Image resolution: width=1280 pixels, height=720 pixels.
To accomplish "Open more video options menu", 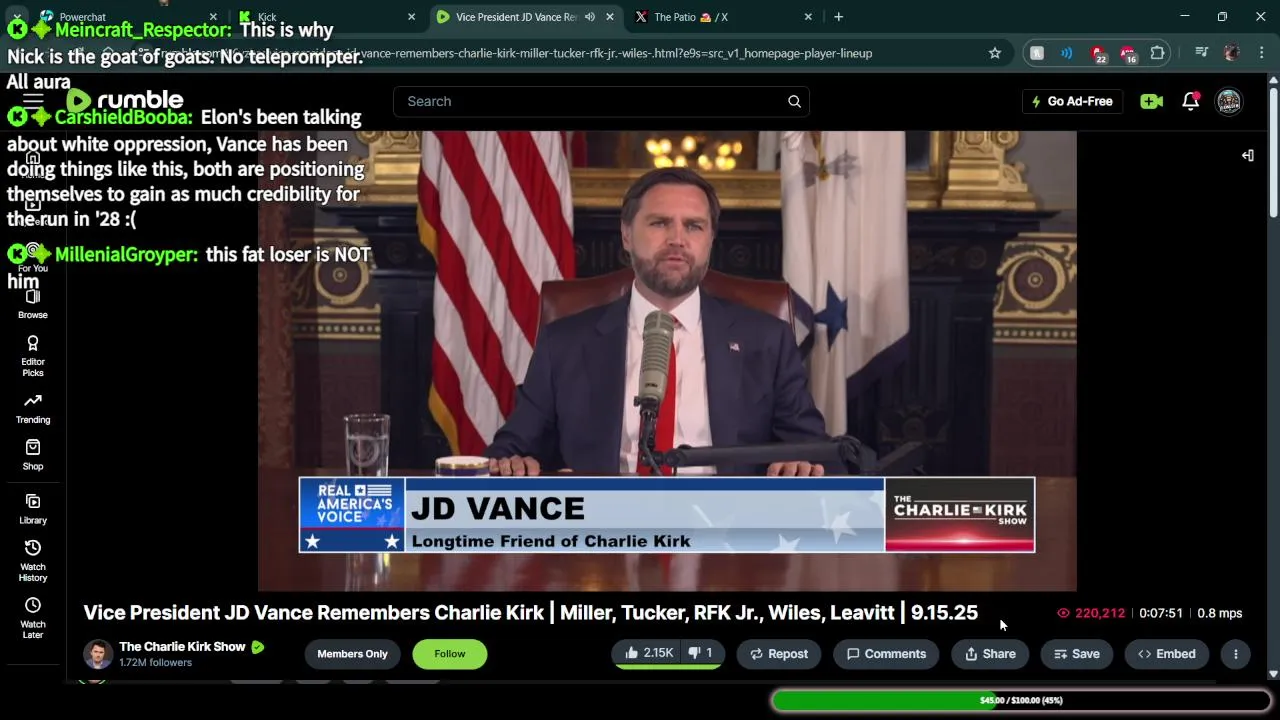I will point(1235,654).
